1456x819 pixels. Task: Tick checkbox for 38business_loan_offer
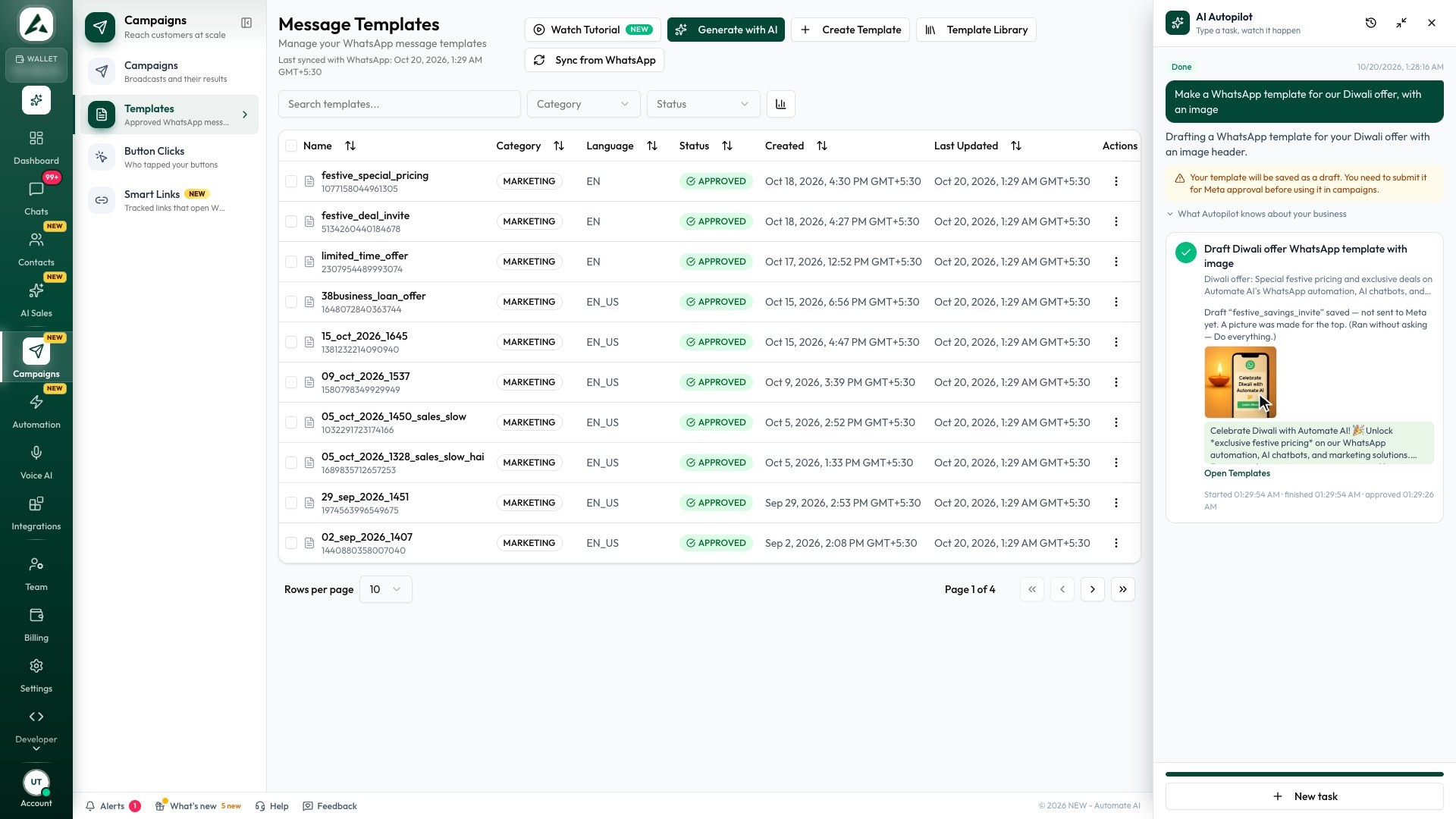pos(291,302)
